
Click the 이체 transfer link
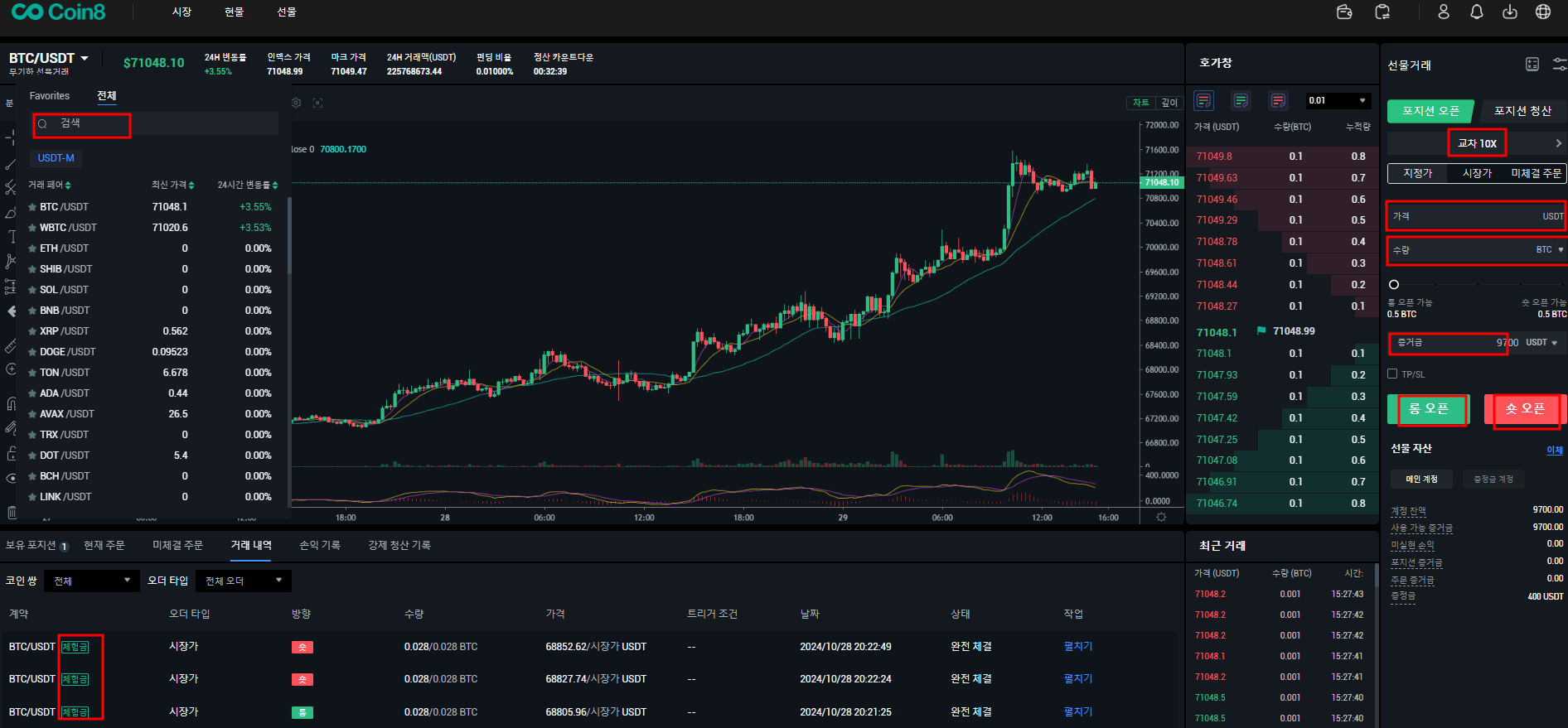point(1554,450)
